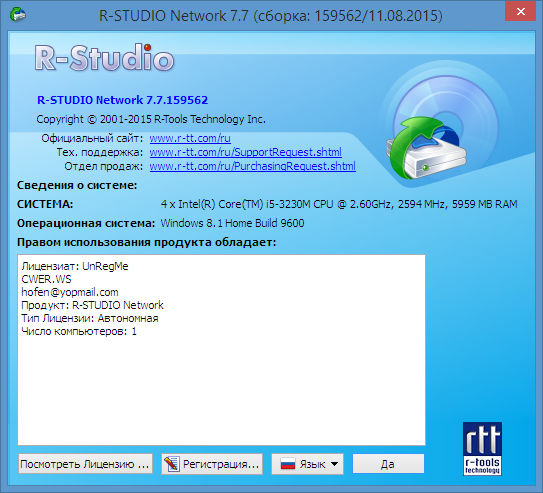Click the Intel Core i5-3230M CPU system info
The image size is (543, 493).
click(x=339, y=204)
